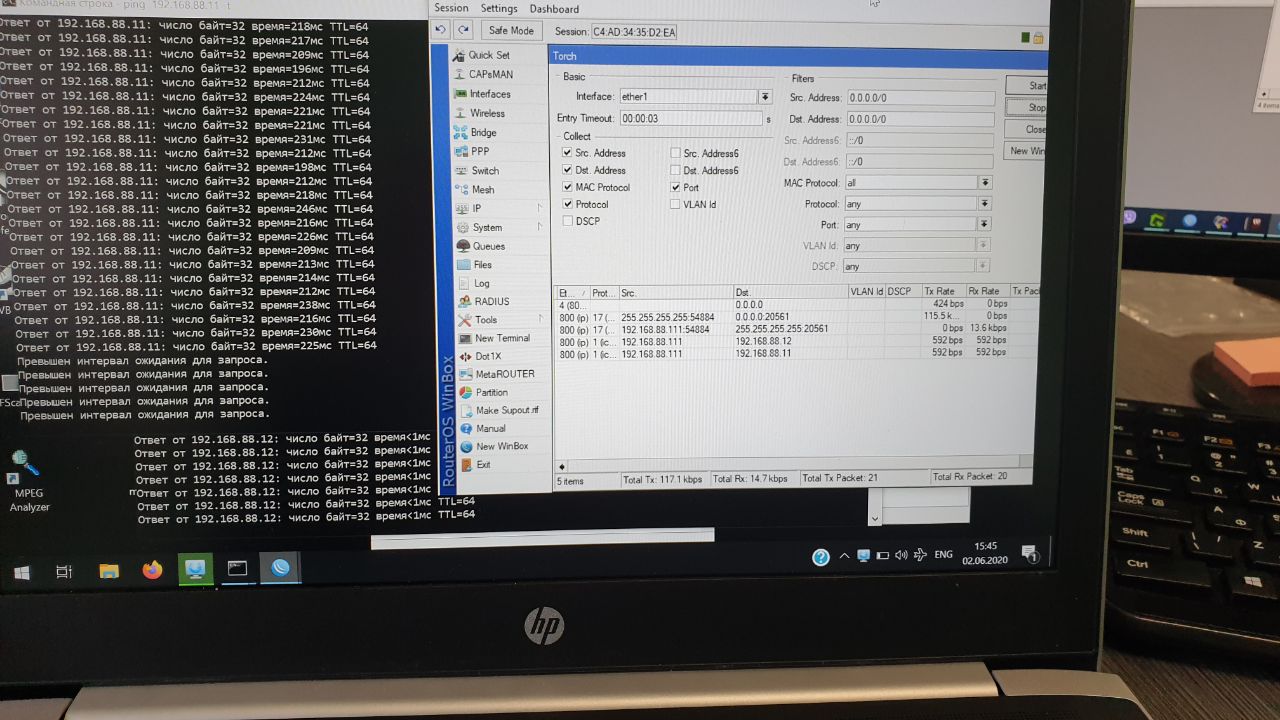Click Make Supout.rif in sidebar
This screenshot has height=720, width=1280.
click(506, 410)
